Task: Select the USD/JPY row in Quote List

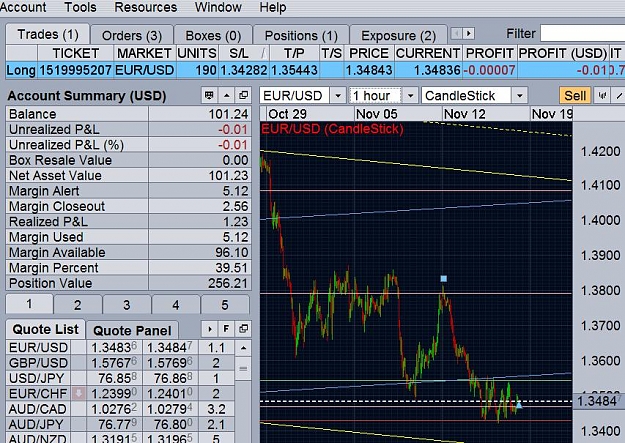Action: [120, 378]
